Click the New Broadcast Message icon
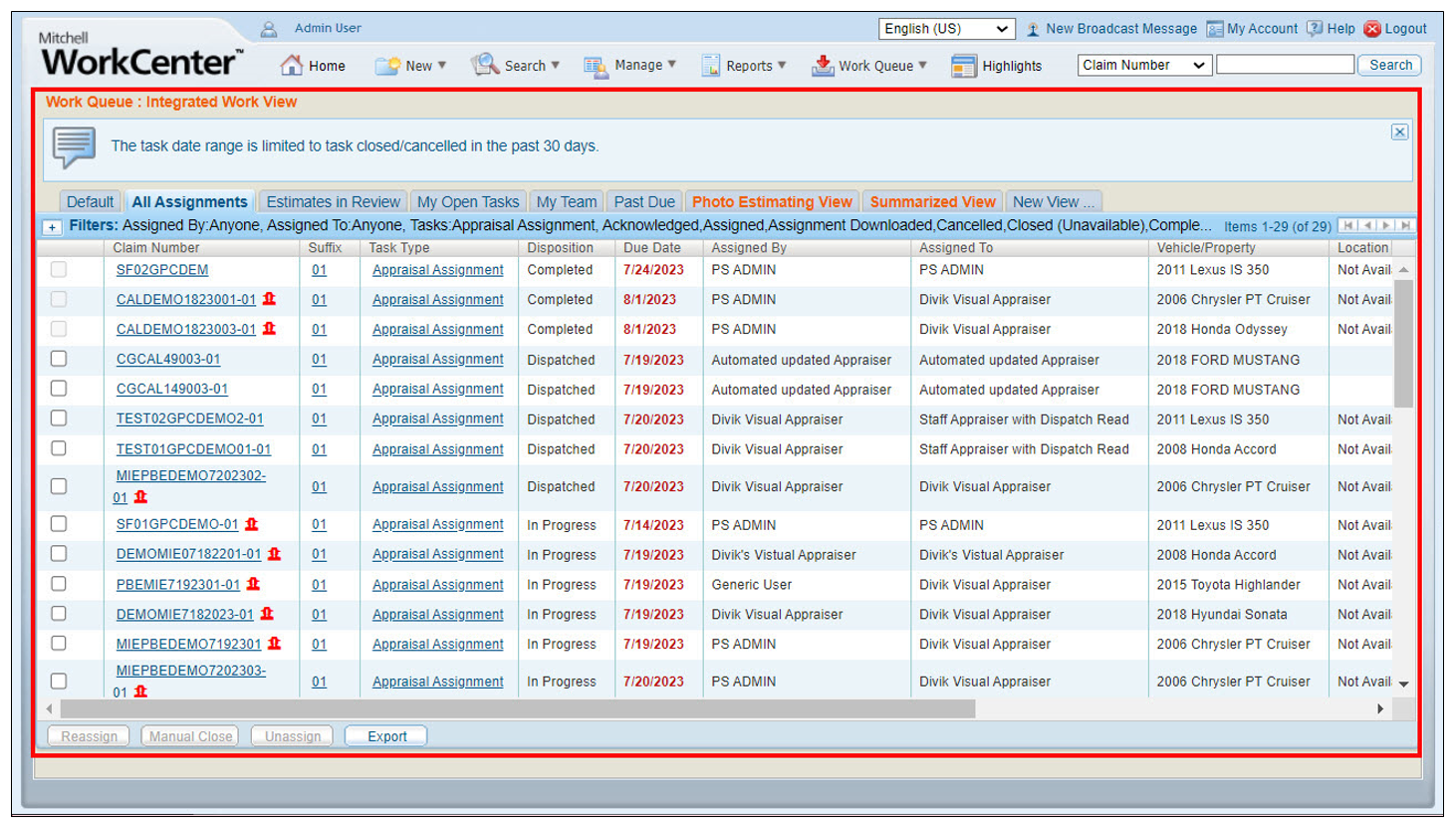Viewport: 1456px width, 829px height. click(x=1033, y=29)
